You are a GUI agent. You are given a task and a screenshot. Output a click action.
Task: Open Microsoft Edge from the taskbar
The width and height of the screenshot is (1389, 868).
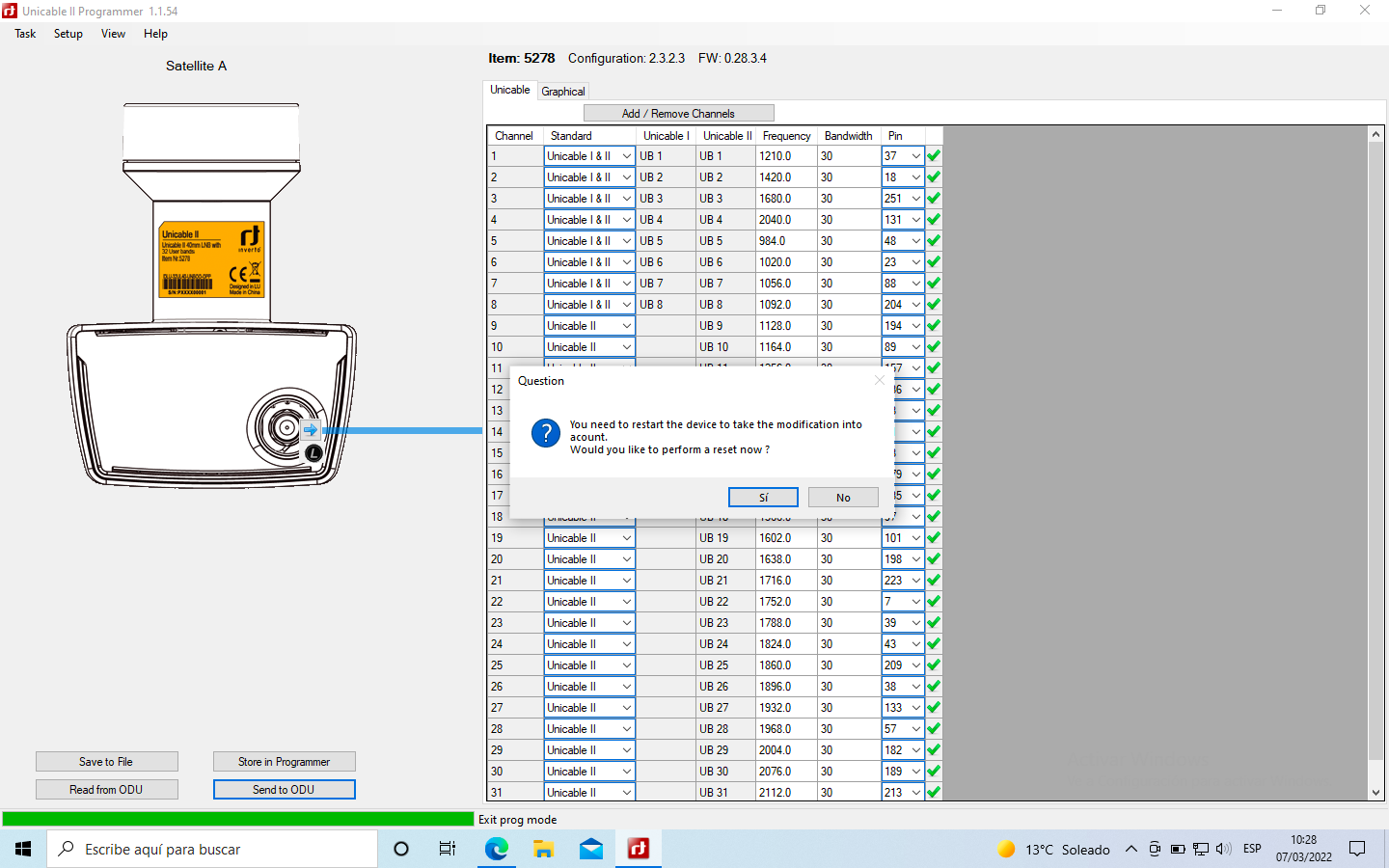pyautogui.click(x=497, y=849)
